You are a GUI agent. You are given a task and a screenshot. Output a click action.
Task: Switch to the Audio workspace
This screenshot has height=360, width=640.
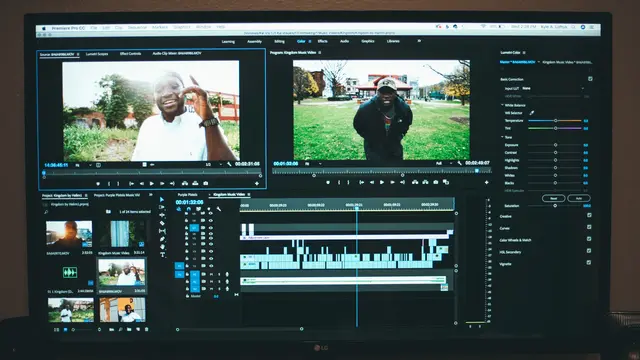(344, 41)
